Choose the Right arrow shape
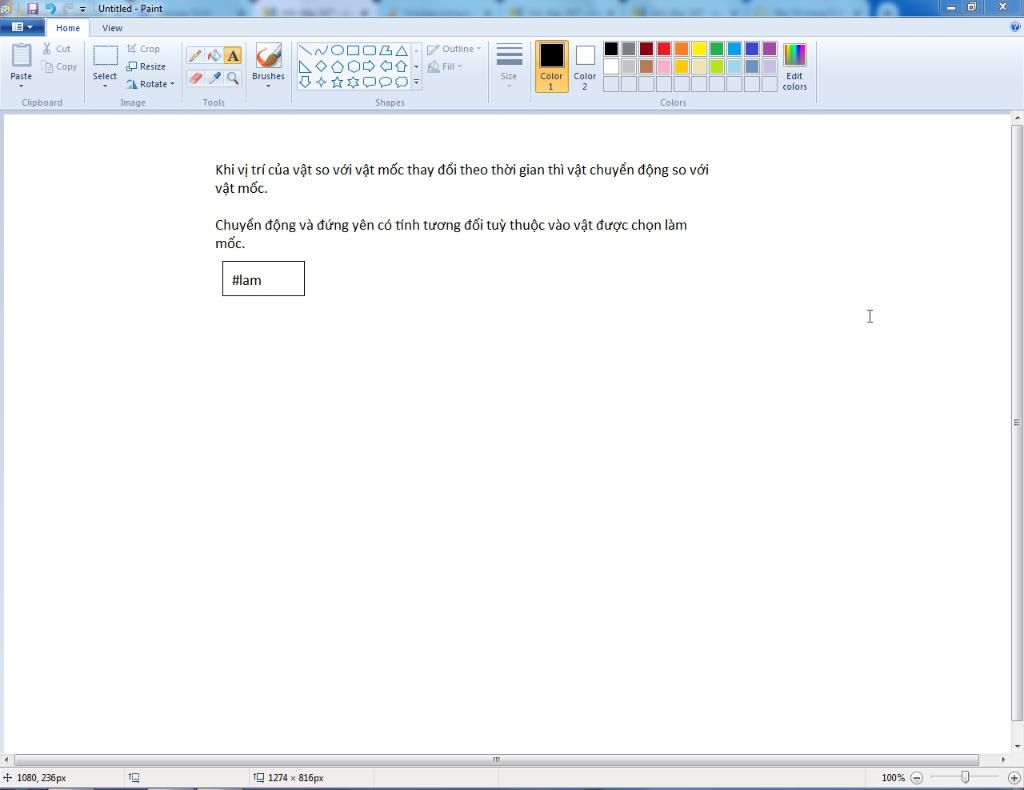This screenshot has height=790, width=1024. pos(369,66)
